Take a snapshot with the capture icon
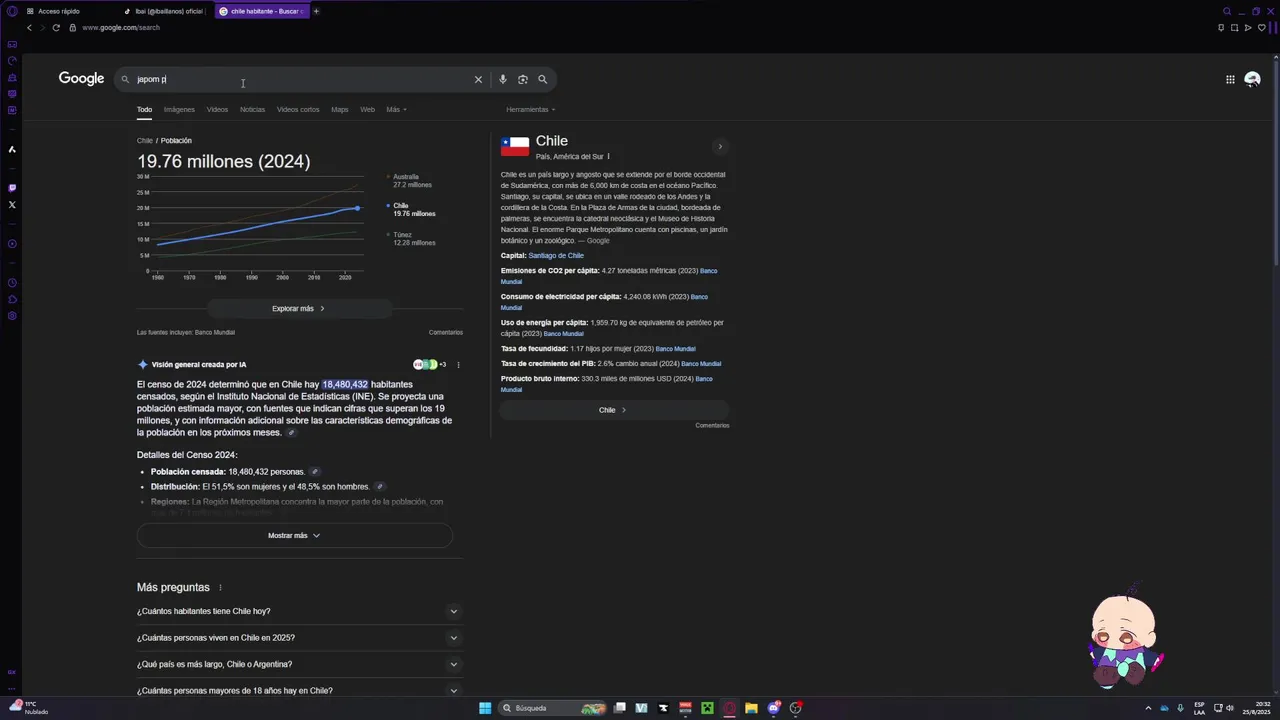Viewport: 1280px width, 720px height. (x=1234, y=28)
